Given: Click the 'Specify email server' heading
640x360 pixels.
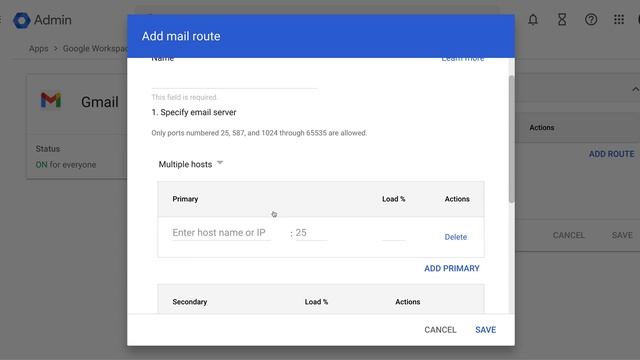Looking at the screenshot, I should click(x=194, y=112).
